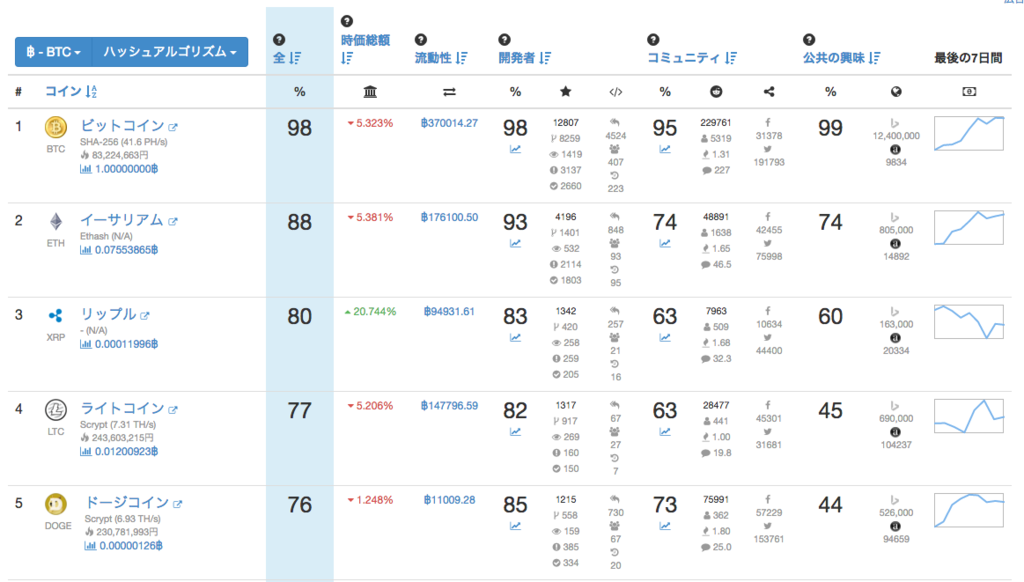Sort by コミュニティ column
1024x582 pixels.
692,58
